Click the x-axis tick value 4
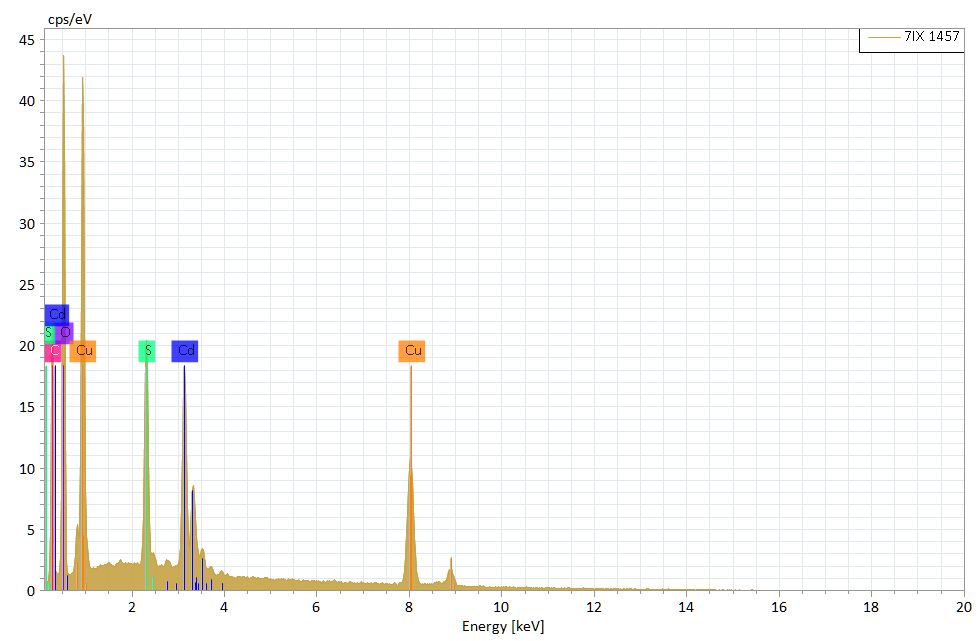This screenshot has width=980, height=641. (x=224, y=607)
